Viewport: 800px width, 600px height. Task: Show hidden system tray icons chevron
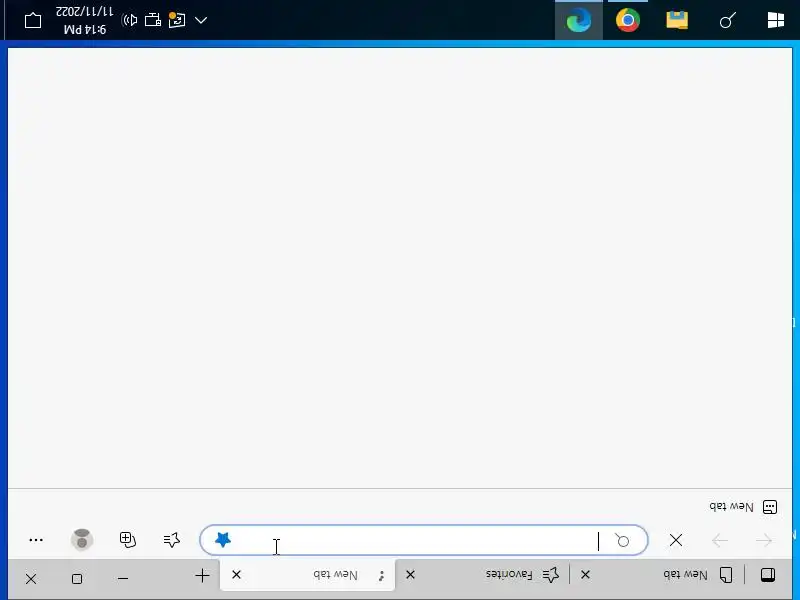click(201, 20)
